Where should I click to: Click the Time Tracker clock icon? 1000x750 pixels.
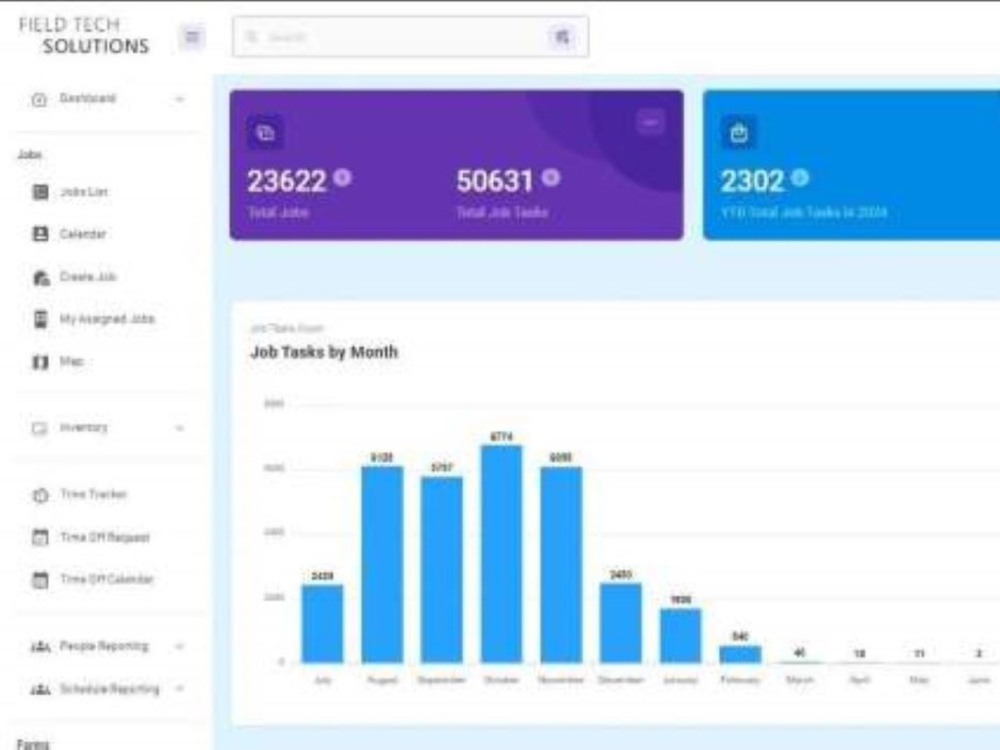(x=40, y=495)
